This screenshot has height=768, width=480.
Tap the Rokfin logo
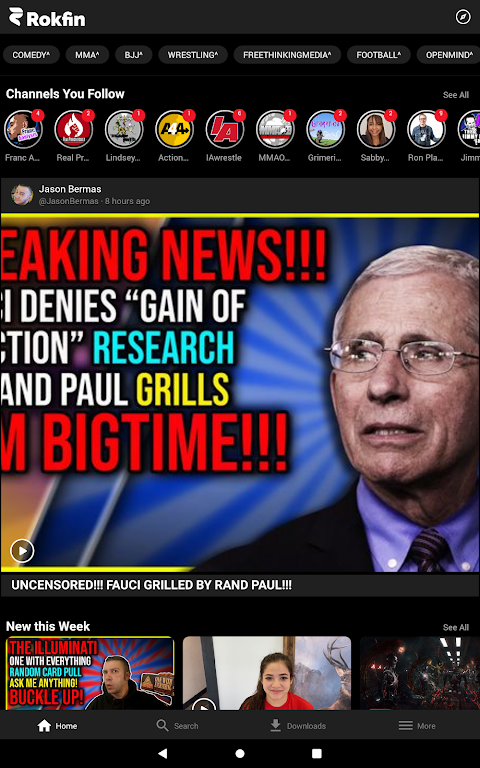click(47, 17)
